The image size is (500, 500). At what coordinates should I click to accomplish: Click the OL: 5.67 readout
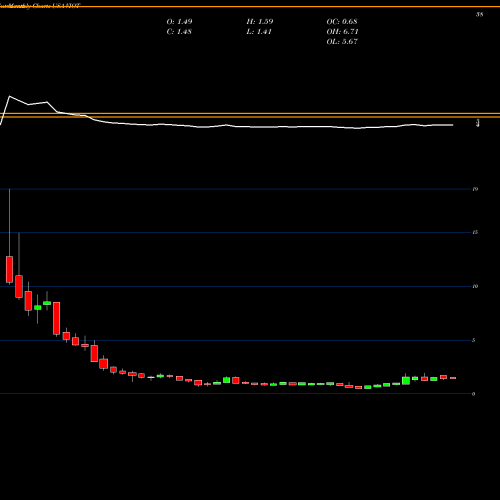[x=342, y=42]
